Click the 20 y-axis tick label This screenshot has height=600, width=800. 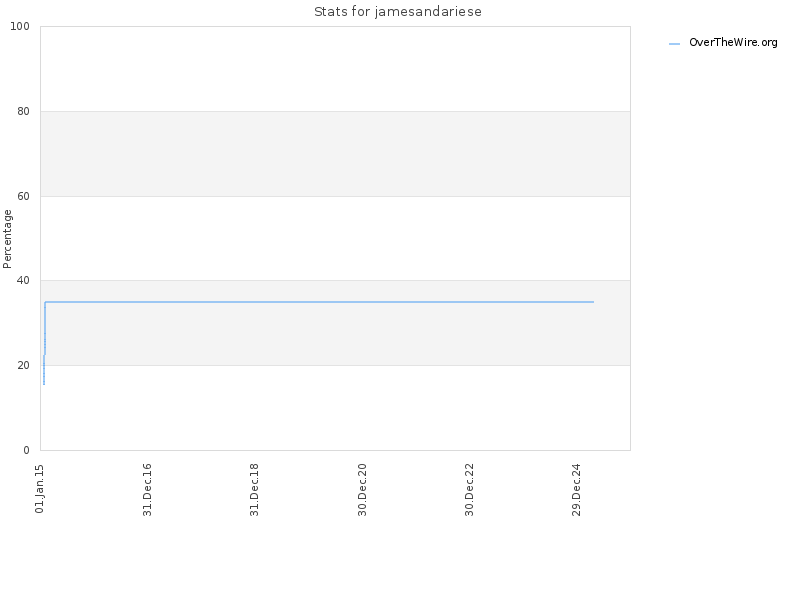pos(23,365)
